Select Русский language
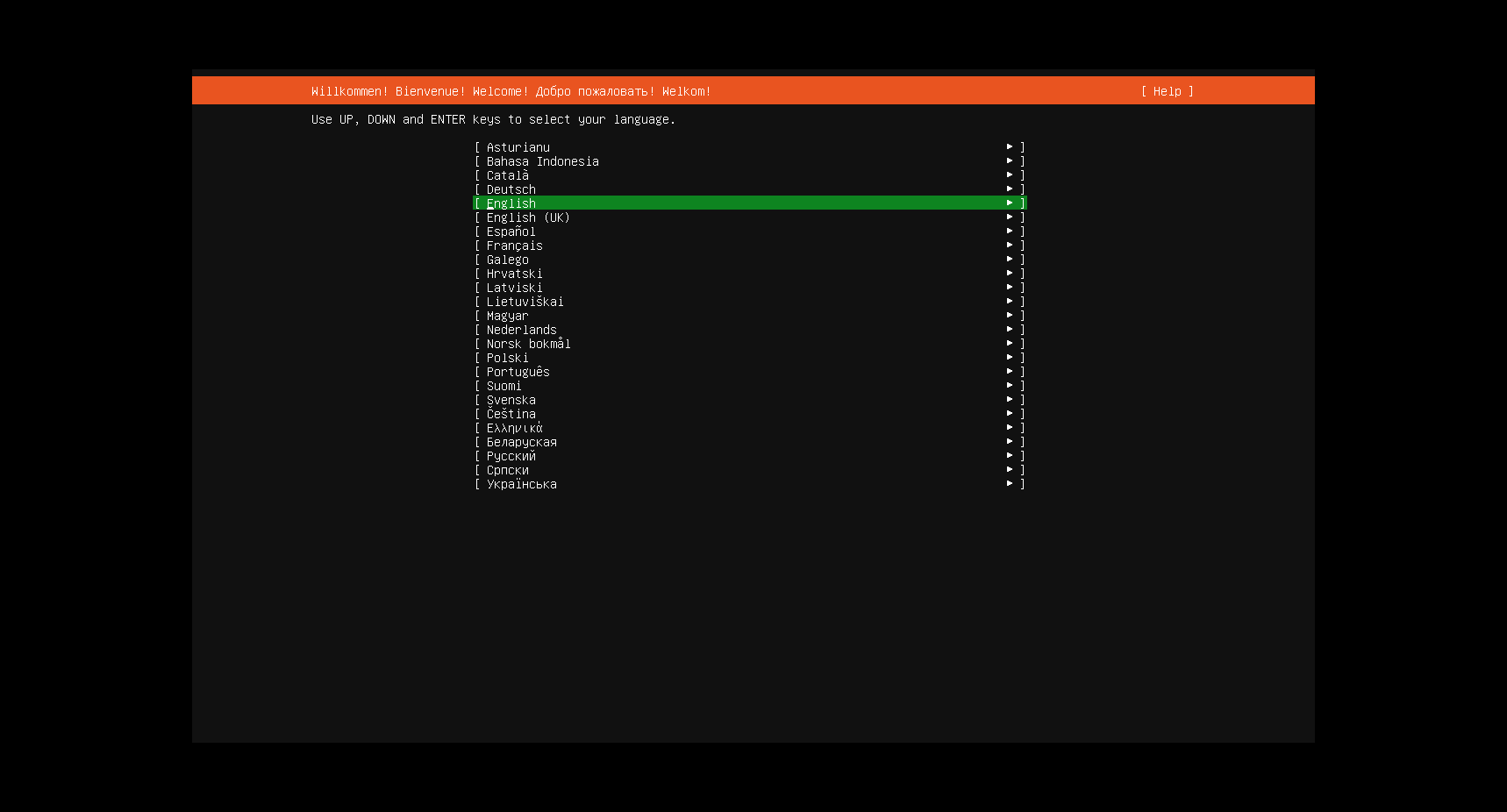This screenshot has height=812, width=1507. [750, 456]
